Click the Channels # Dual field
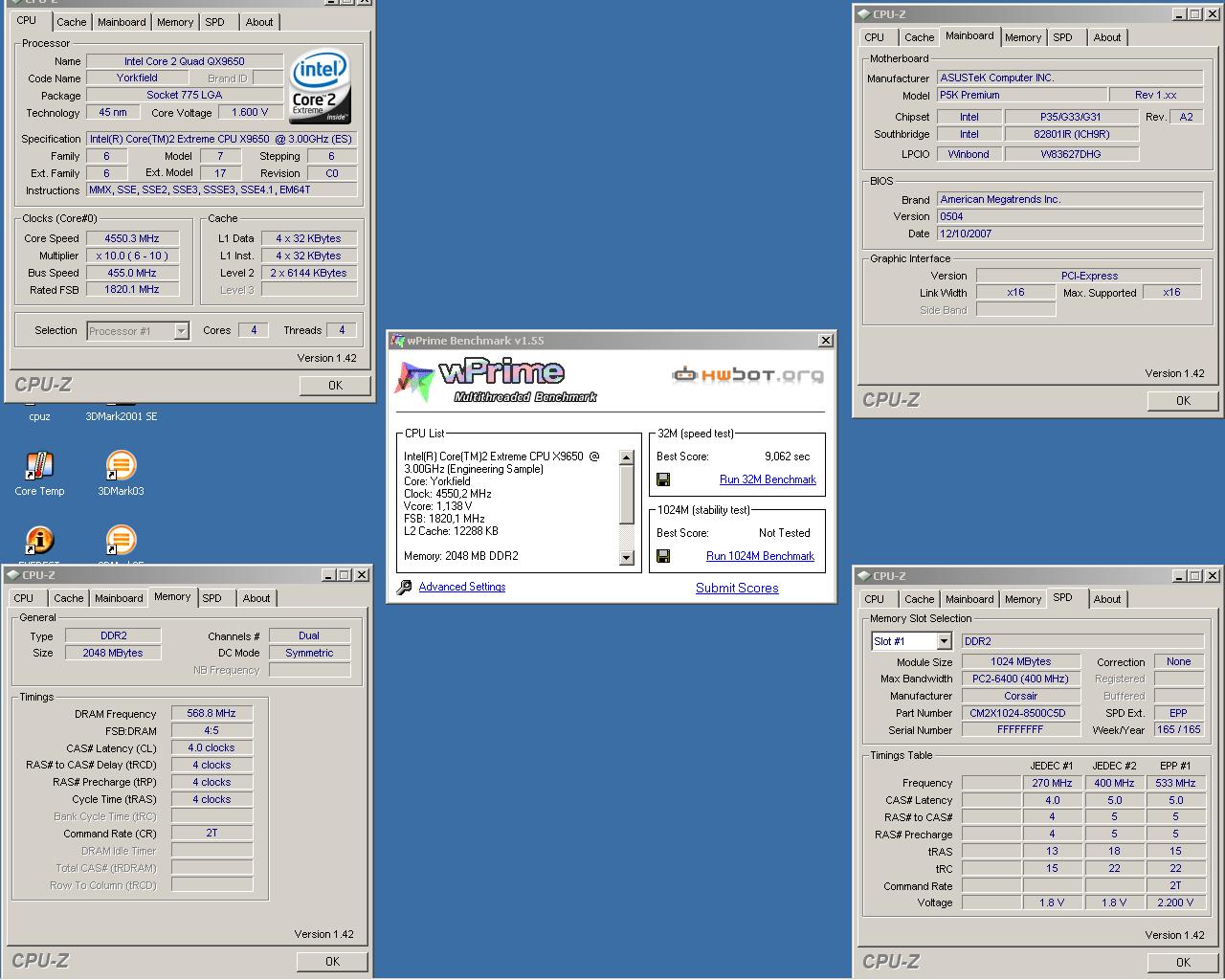Image resolution: width=1225 pixels, height=980 pixels. pyautogui.click(x=309, y=635)
